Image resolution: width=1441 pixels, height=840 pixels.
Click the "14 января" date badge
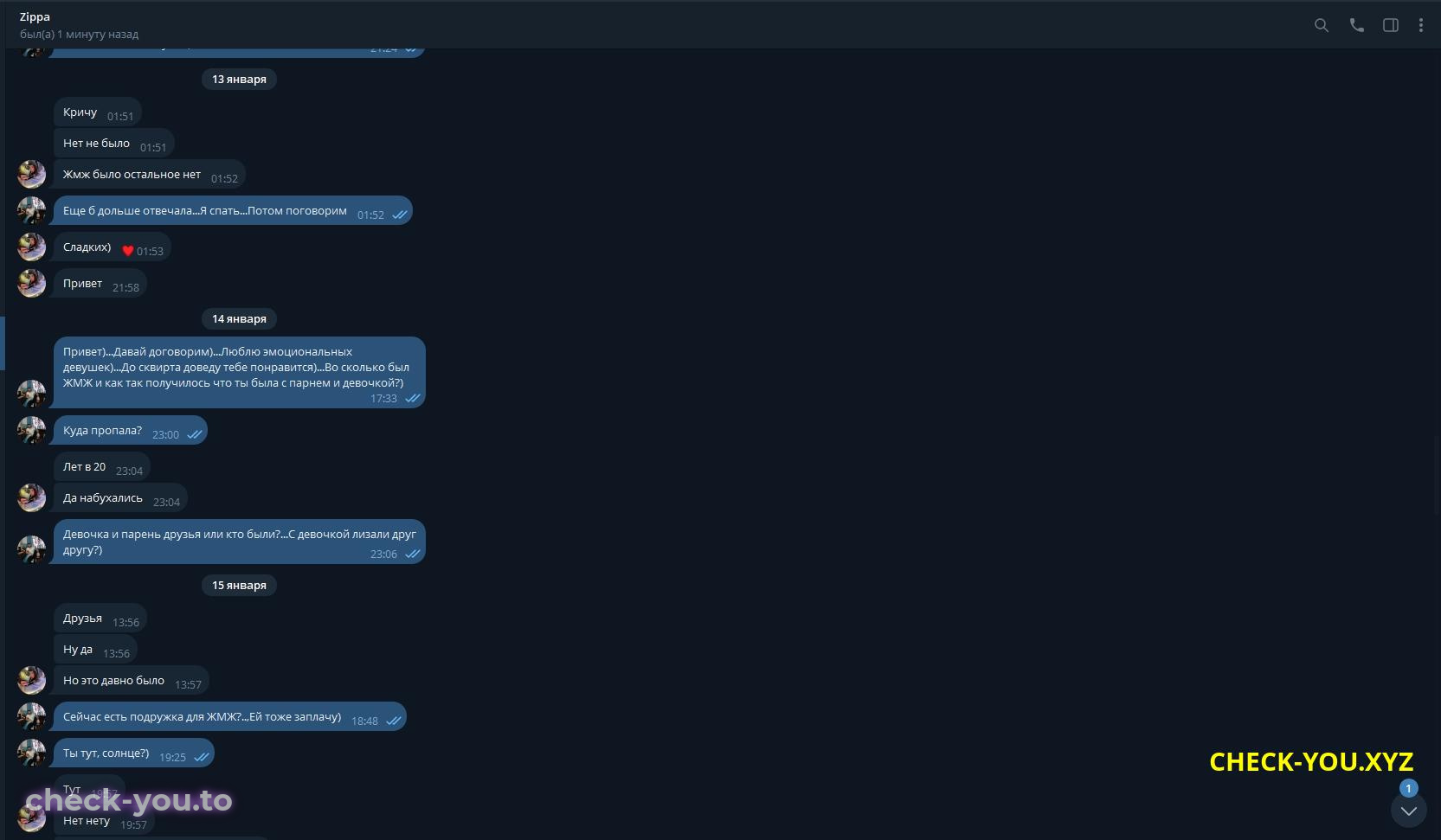coord(239,318)
